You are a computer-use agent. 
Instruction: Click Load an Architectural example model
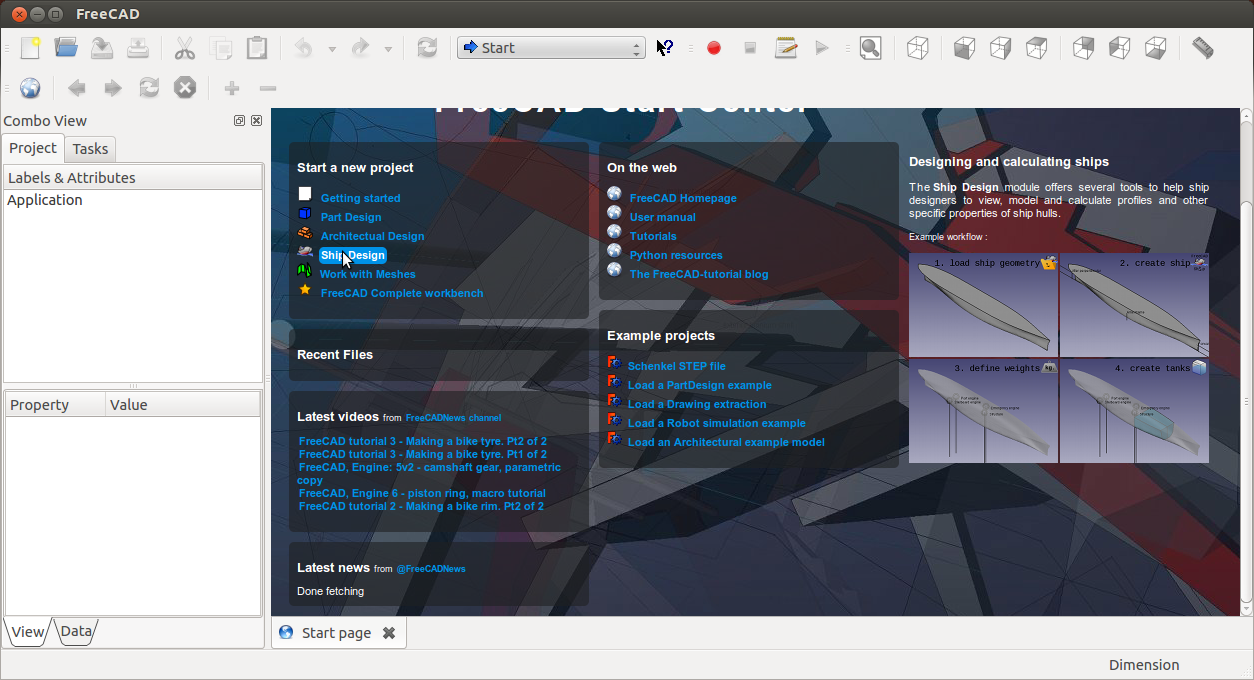click(x=726, y=442)
